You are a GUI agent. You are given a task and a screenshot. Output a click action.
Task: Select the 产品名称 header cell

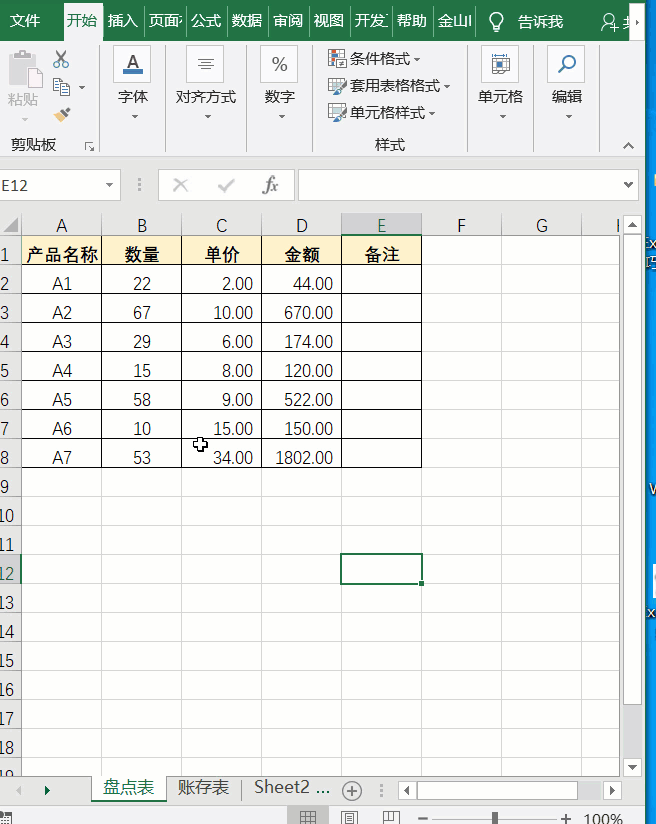62,250
